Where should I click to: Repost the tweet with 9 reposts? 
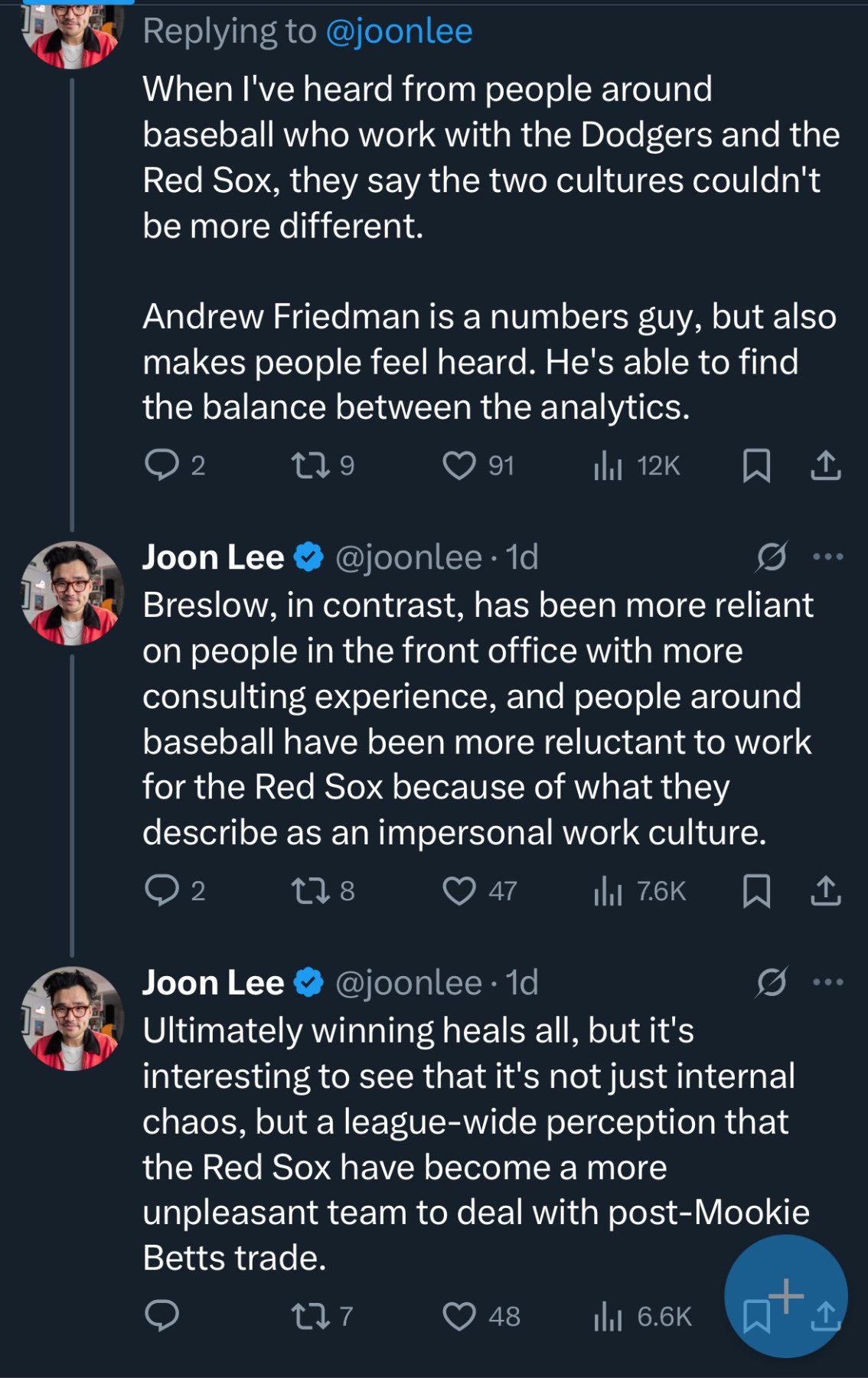point(310,465)
